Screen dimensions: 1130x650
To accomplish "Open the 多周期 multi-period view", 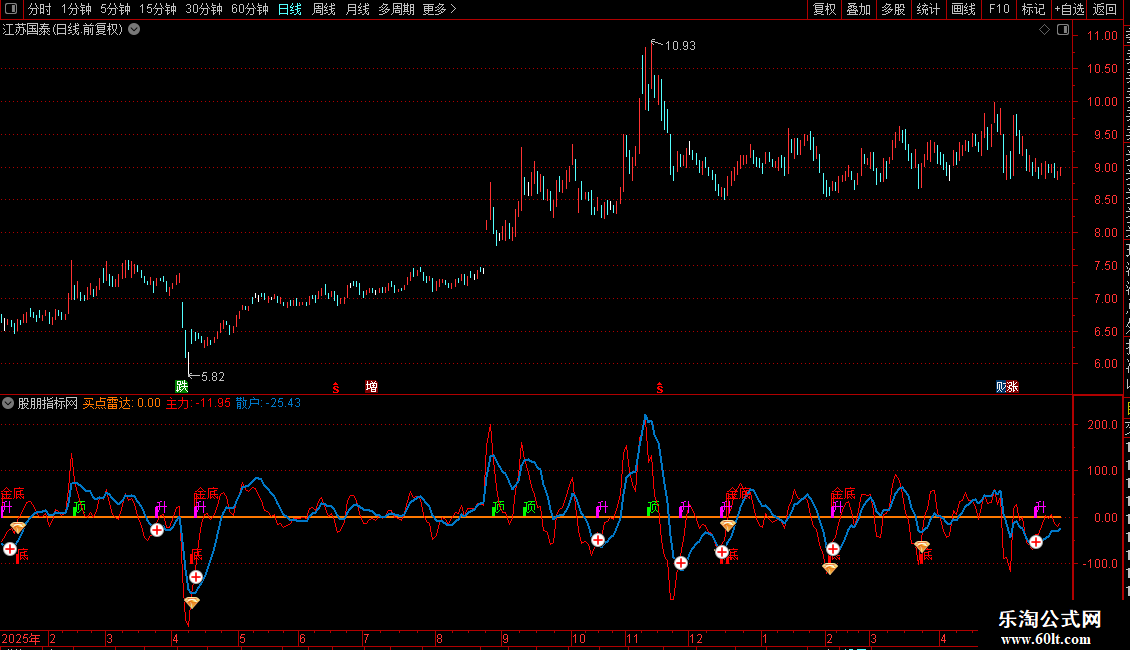I will tap(396, 9).
